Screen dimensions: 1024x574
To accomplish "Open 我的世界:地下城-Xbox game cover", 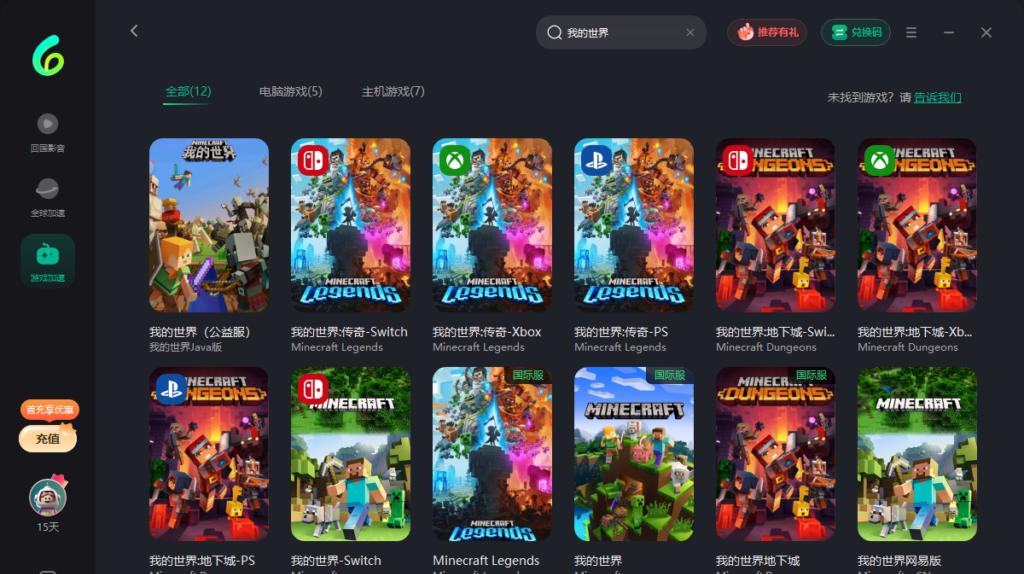I will [918, 225].
